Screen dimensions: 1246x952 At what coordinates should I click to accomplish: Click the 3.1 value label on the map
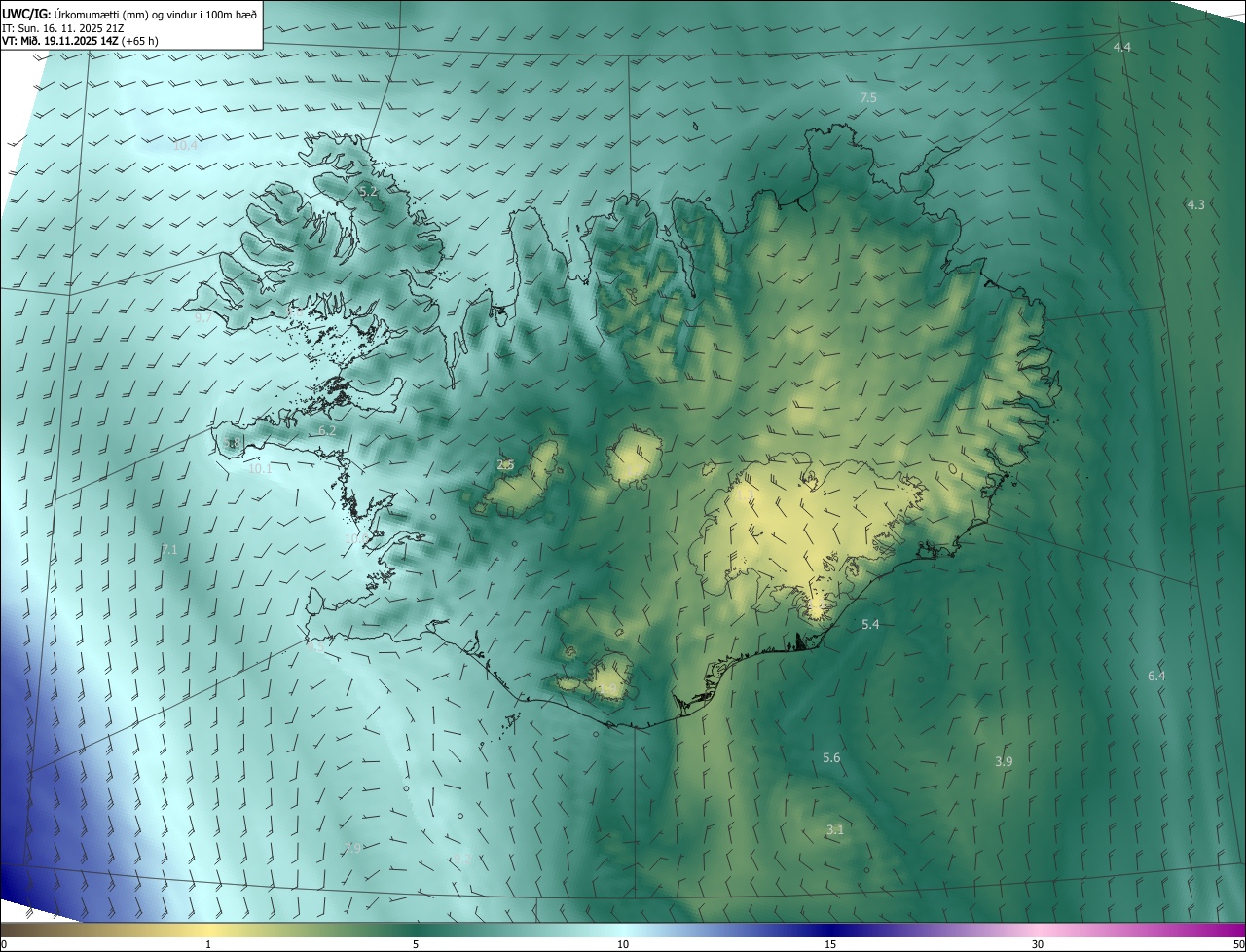coord(834,830)
